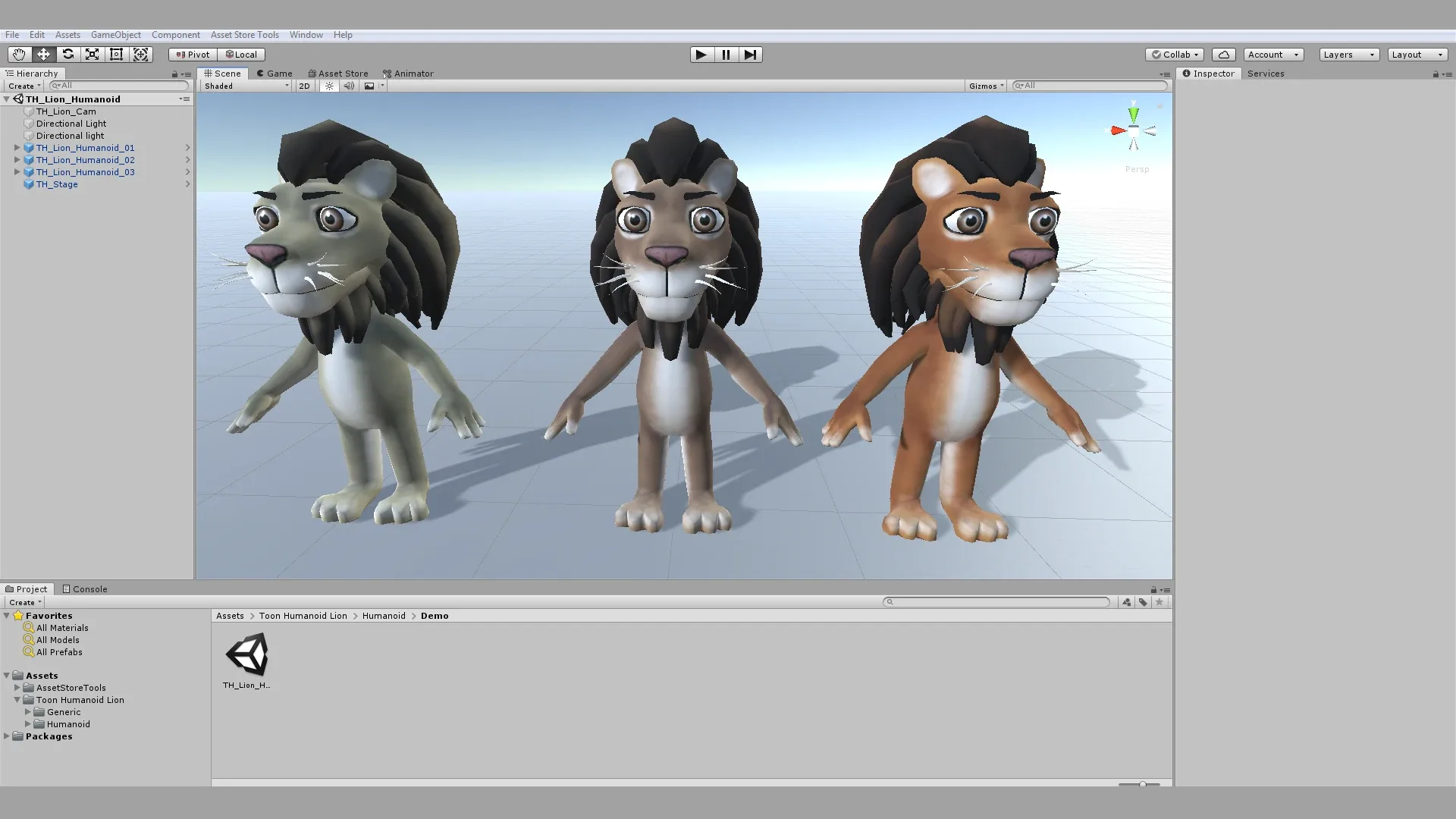Toggle Pivot handle position
Viewport: 1456px width, 819px height.
193,55
